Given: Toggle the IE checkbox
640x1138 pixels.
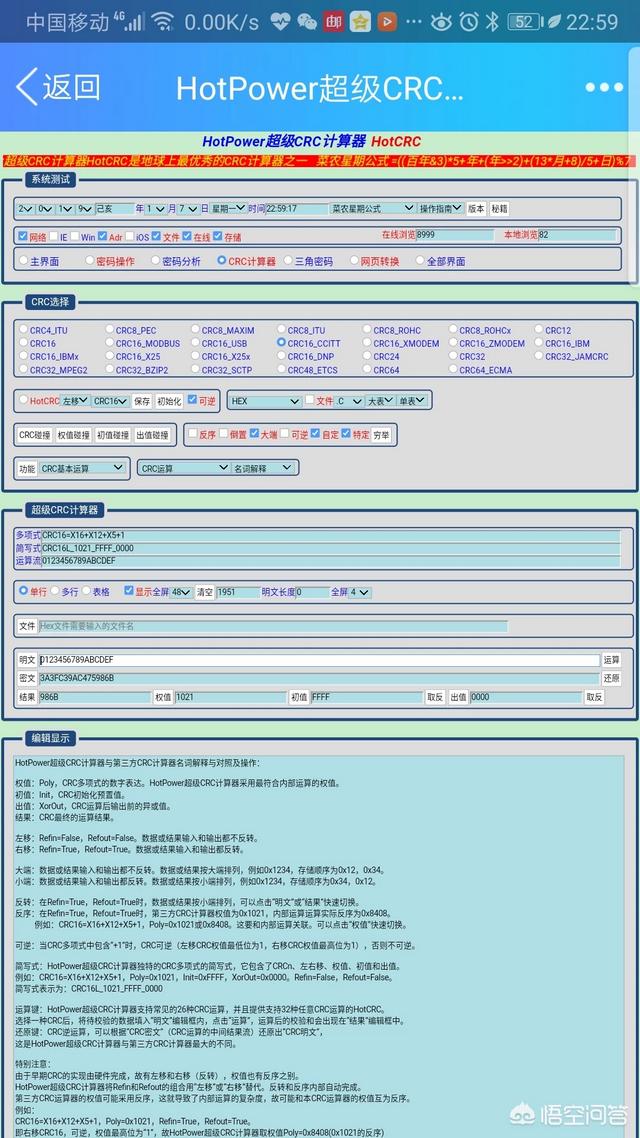Looking at the screenshot, I should point(54,236).
